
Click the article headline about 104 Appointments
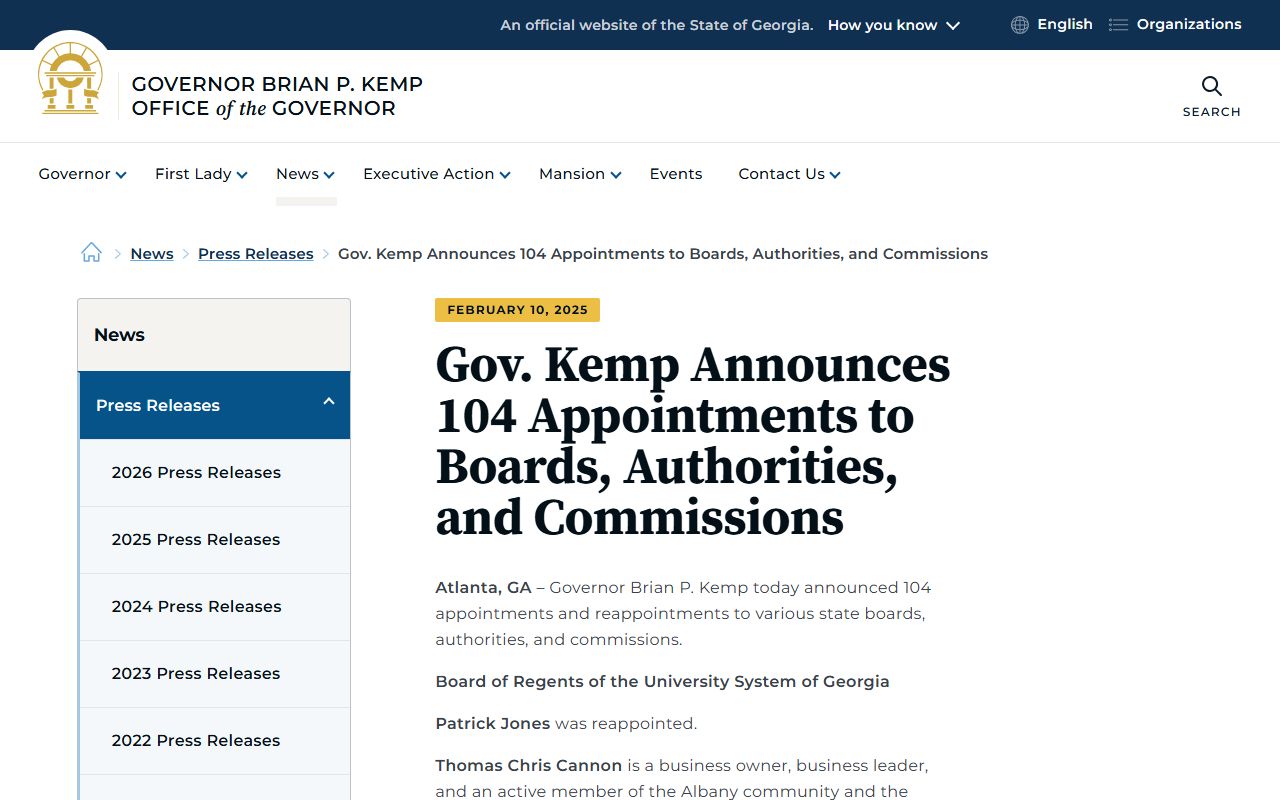(692, 441)
